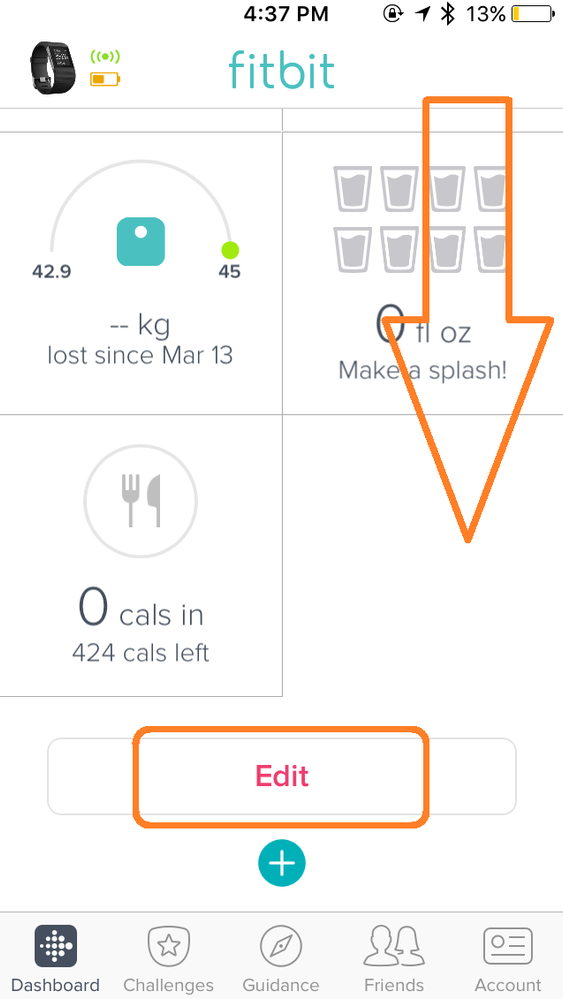Image resolution: width=563 pixels, height=999 pixels.
Task: Switch to the Dashboard tab
Action: pos(55,958)
